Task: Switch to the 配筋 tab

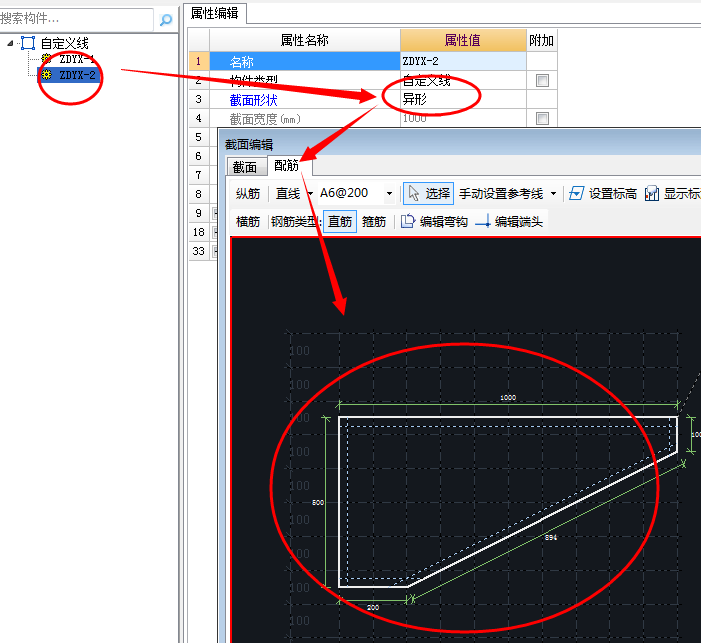Action: point(287,165)
